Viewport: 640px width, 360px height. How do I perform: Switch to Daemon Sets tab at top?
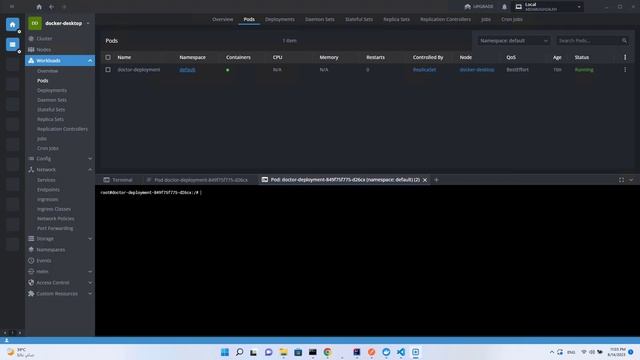click(x=320, y=19)
